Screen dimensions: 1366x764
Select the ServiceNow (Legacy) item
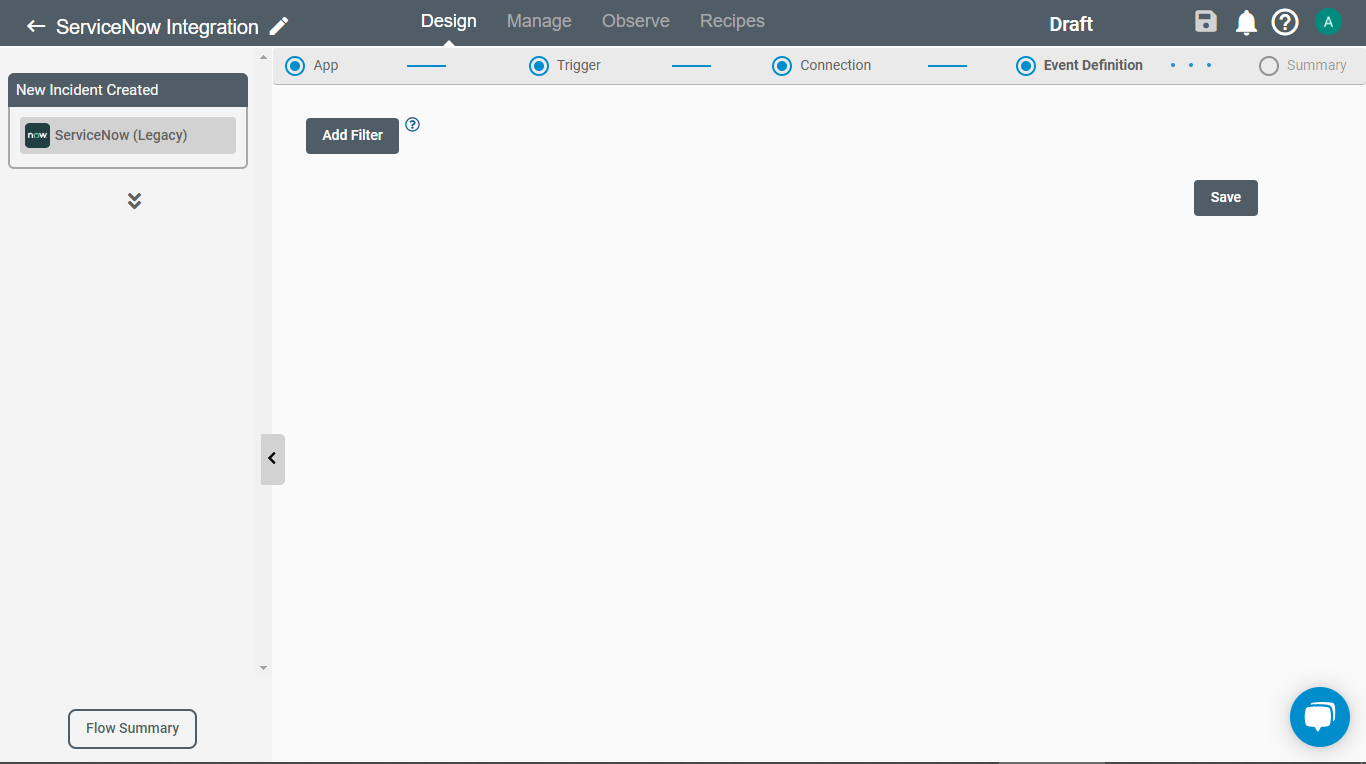pyautogui.click(x=128, y=136)
